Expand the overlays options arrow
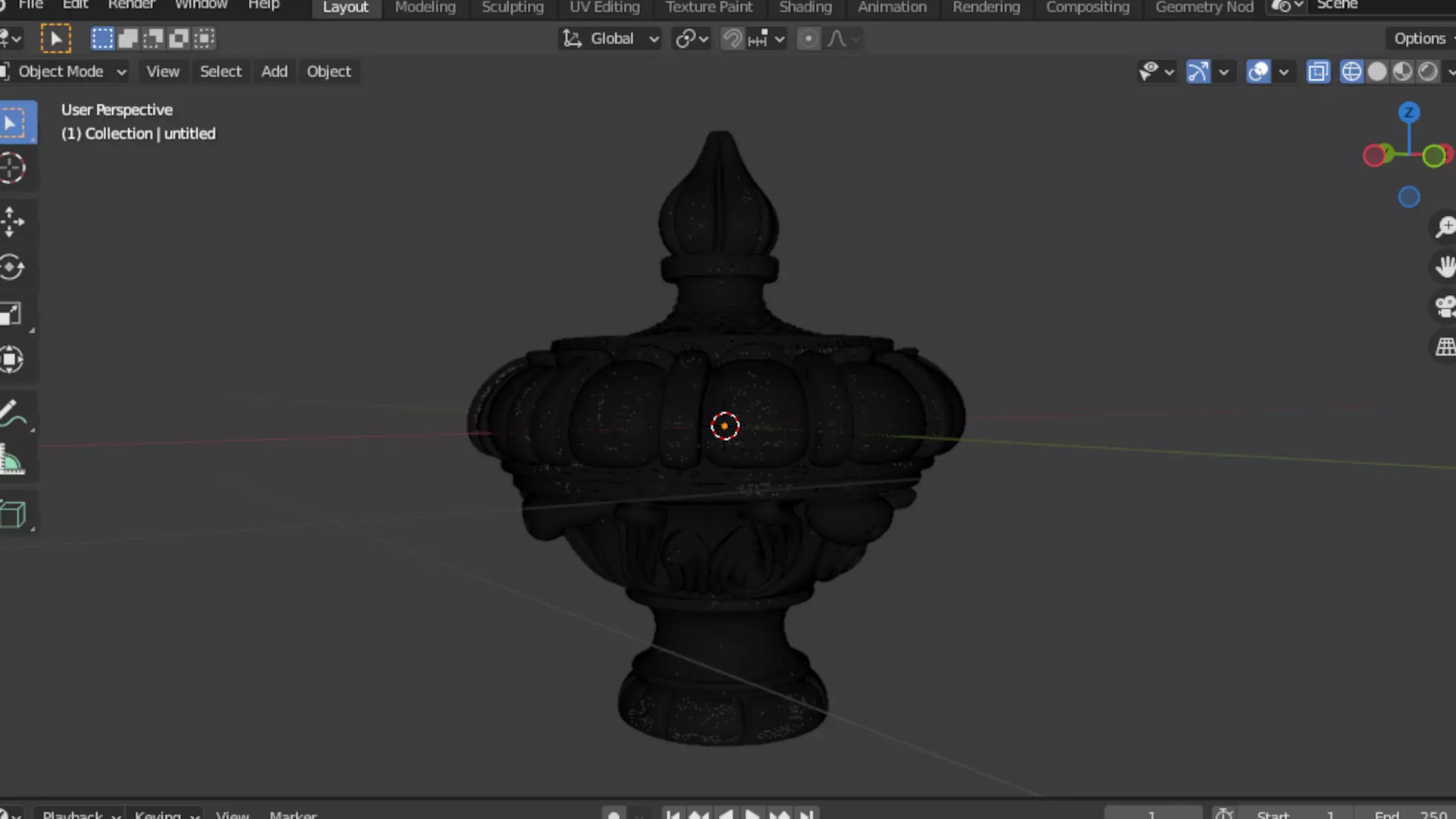The height and width of the screenshot is (819, 1456). [1283, 71]
